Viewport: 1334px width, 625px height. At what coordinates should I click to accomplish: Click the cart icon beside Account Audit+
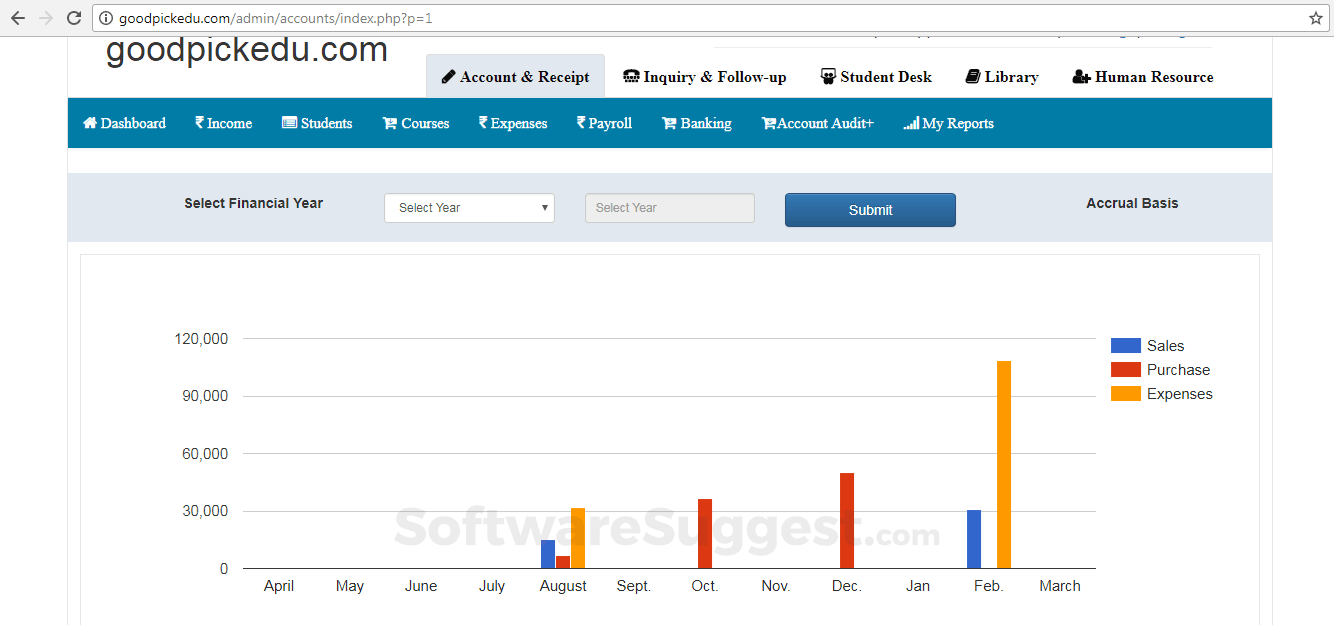click(x=769, y=123)
